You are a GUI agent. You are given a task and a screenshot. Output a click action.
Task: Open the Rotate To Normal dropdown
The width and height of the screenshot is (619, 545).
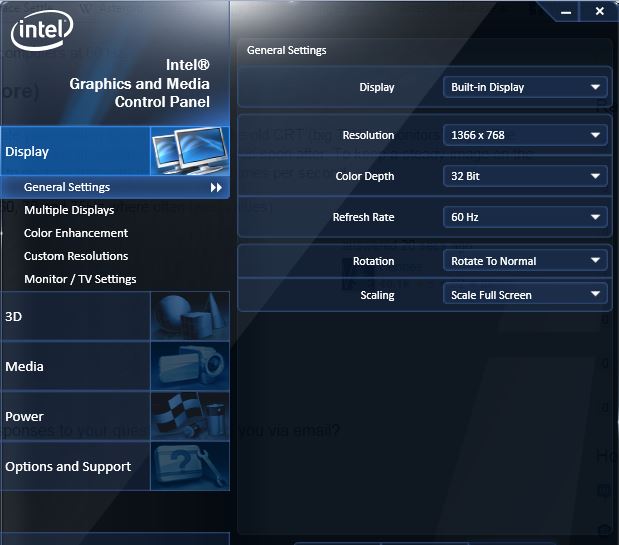click(x=525, y=261)
